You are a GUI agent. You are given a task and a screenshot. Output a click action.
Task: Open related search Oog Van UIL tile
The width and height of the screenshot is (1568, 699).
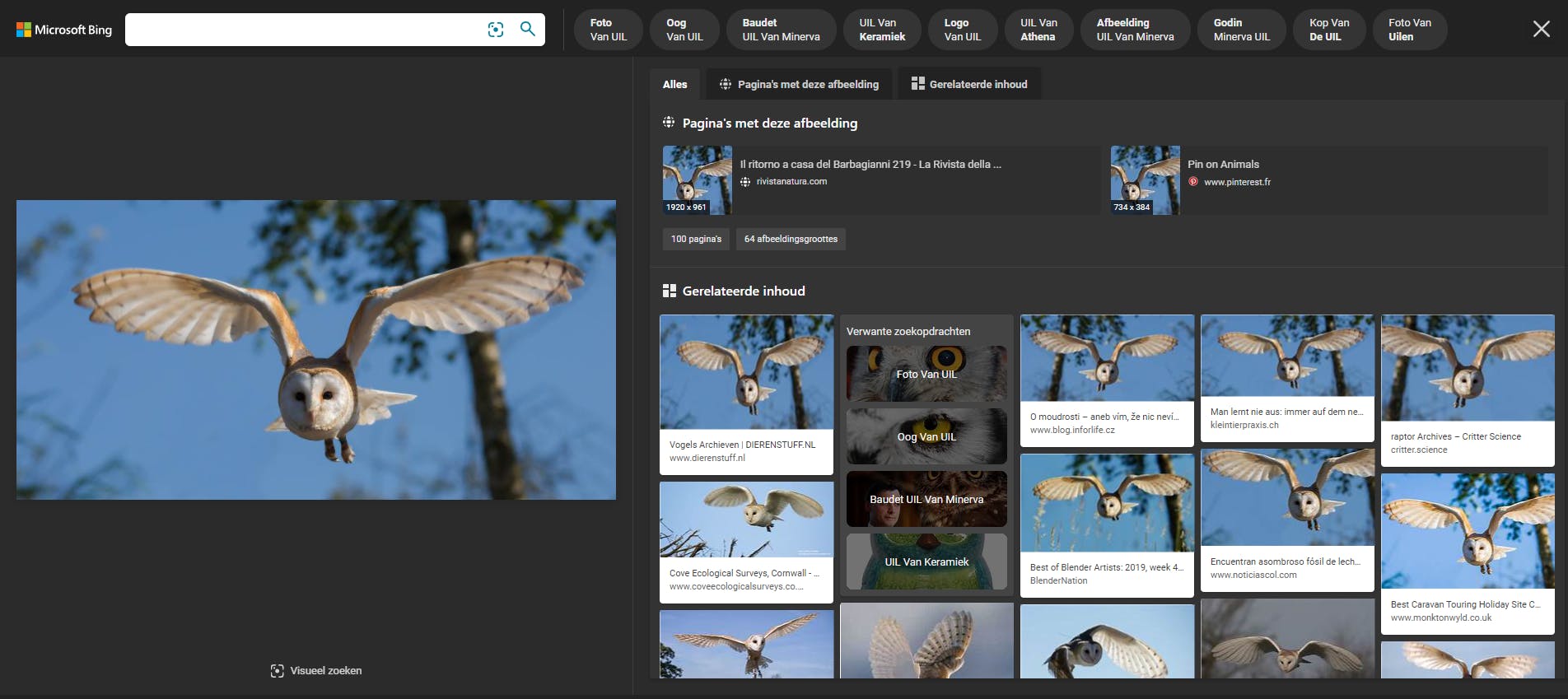[x=926, y=436]
